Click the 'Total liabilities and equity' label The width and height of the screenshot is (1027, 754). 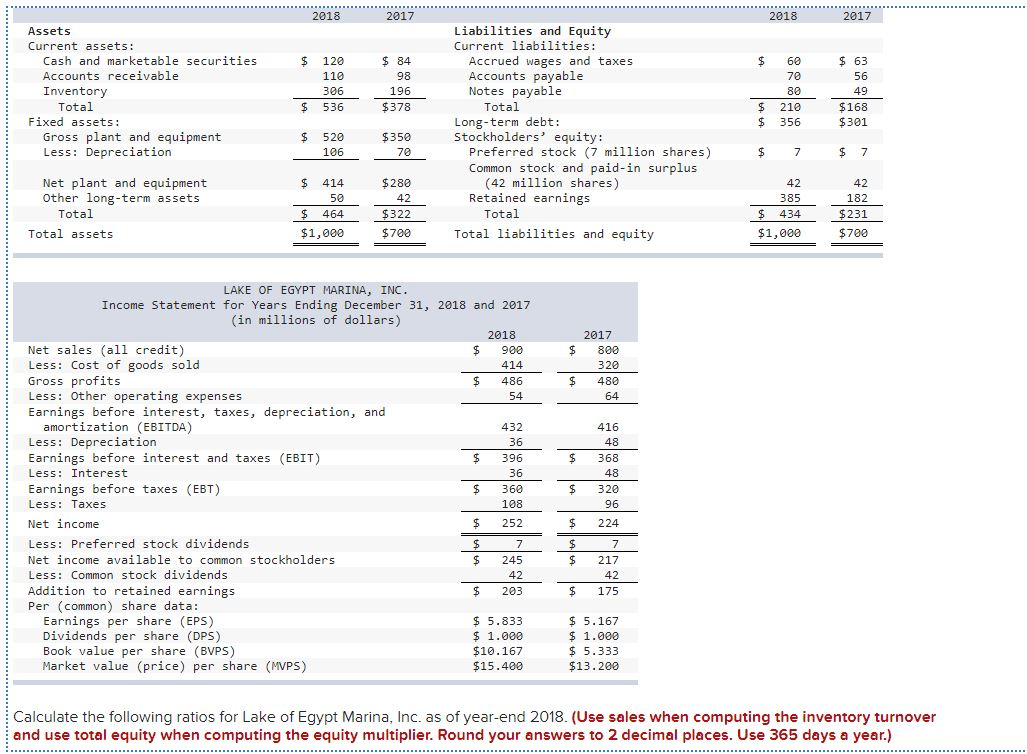(x=553, y=234)
